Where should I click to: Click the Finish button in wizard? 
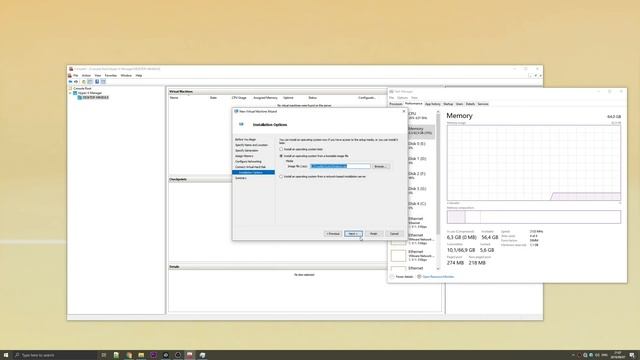pyautogui.click(x=373, y=234)
